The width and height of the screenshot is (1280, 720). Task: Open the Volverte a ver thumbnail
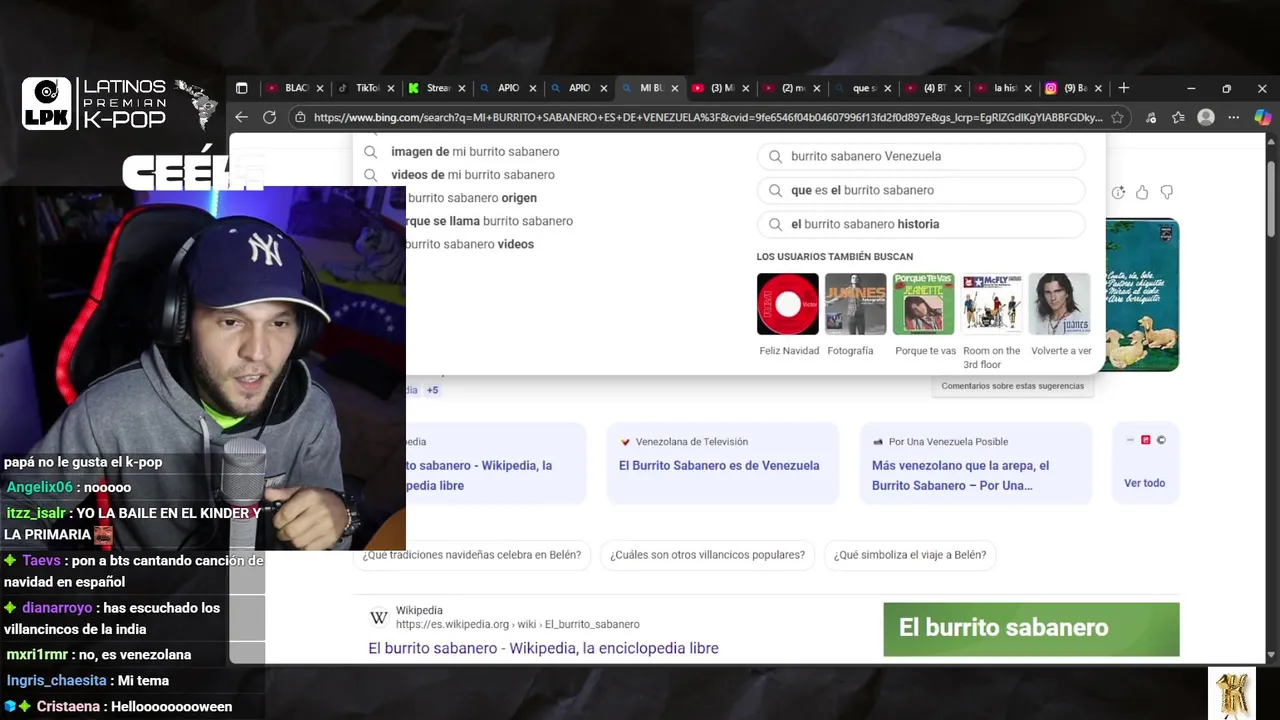[1060, 304]
